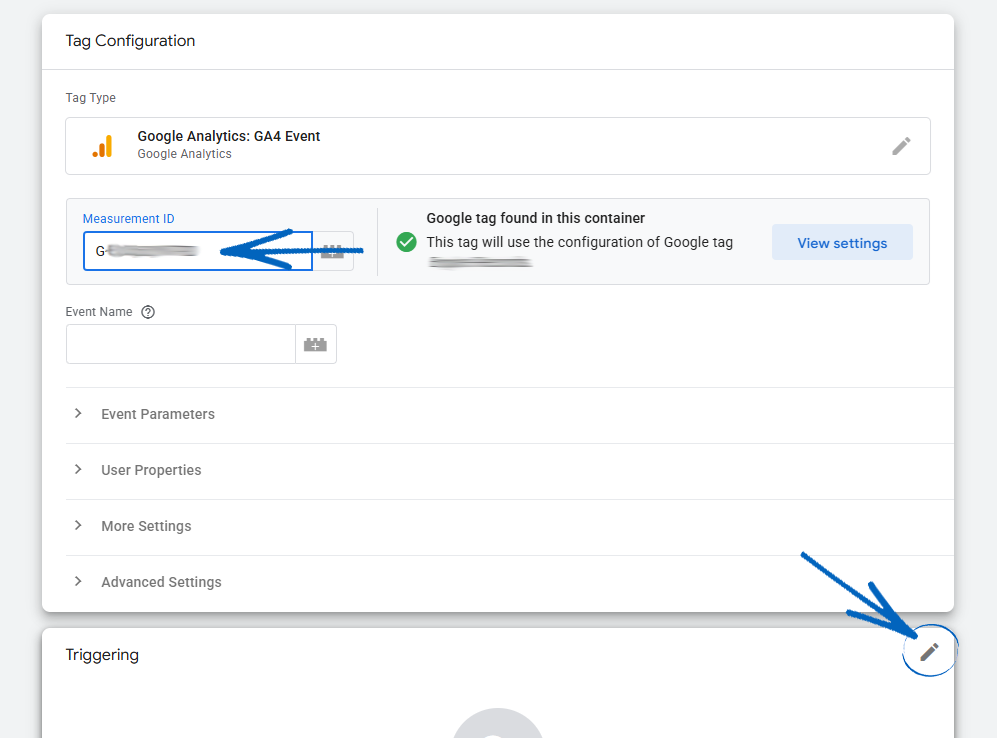The image size is (997, 738).
Task: Click the Tag Configuration heading
Action: coord(130,41)
